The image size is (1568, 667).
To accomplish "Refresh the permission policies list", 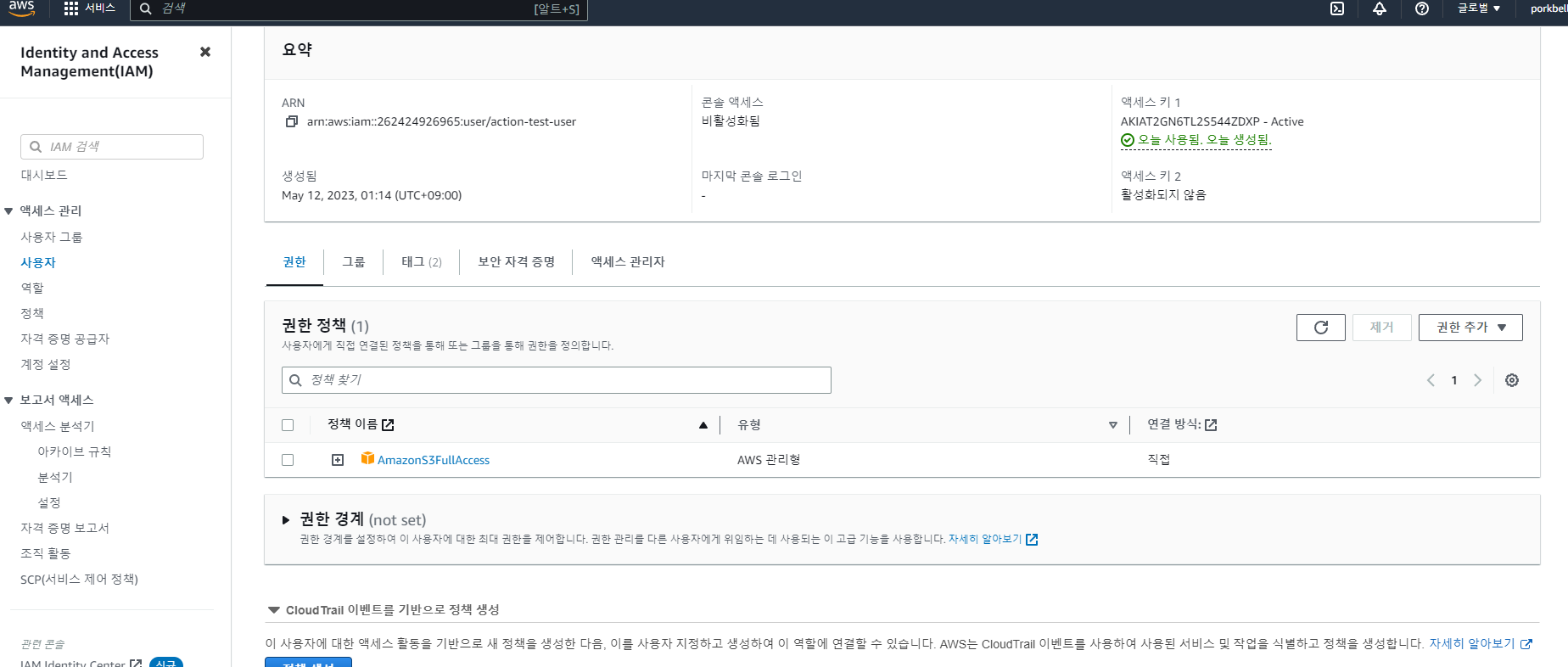I will click(x=1321, y=328).
